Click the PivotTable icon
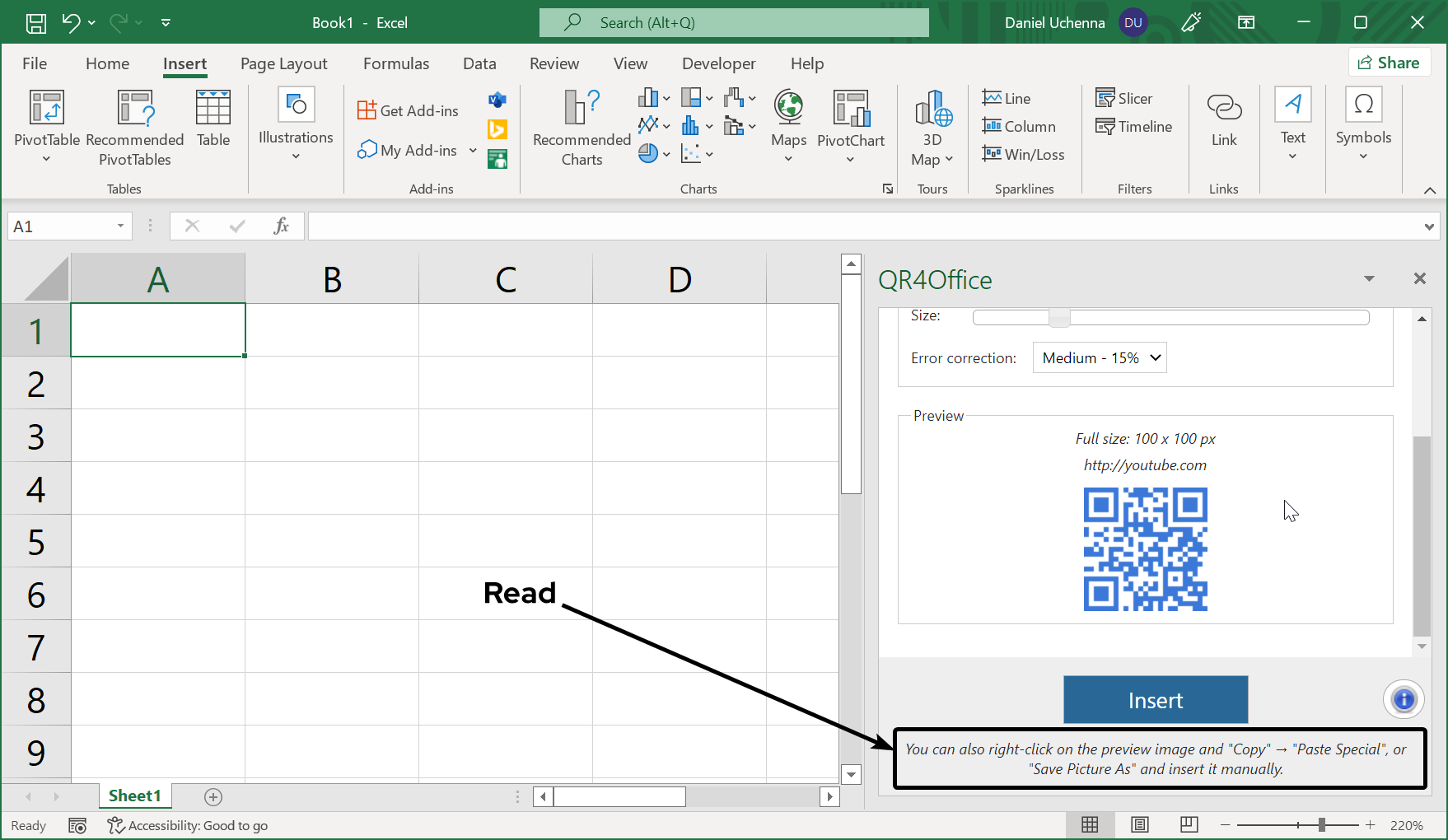This screenshot has height=840, width=1448. point(47,110)
